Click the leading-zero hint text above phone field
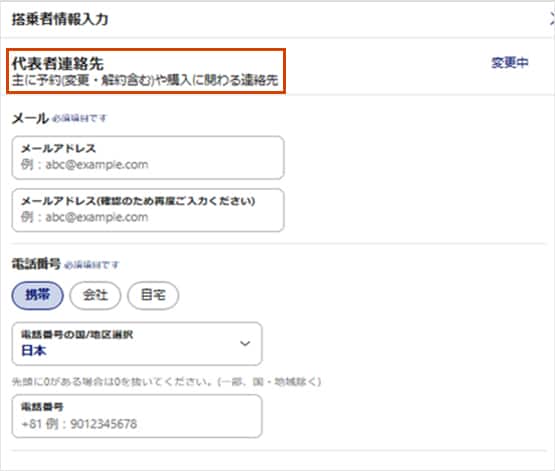This screenshot has height=472, width=555. tap(166, 381)
